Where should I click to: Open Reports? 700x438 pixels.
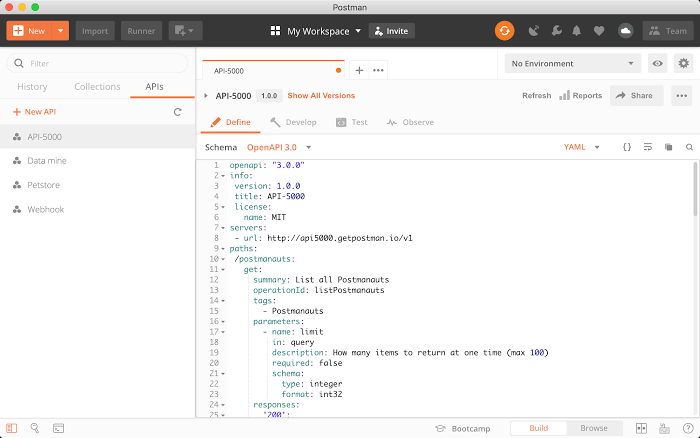tap(581, 96)
